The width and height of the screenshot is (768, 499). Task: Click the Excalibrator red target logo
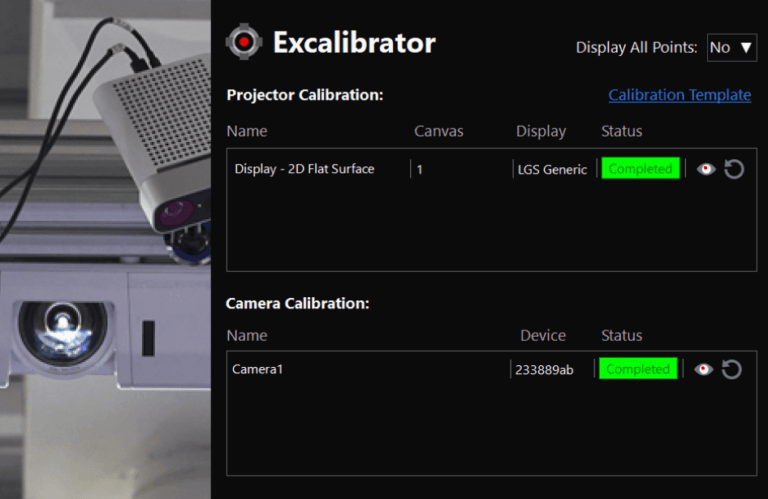(243, 42)
